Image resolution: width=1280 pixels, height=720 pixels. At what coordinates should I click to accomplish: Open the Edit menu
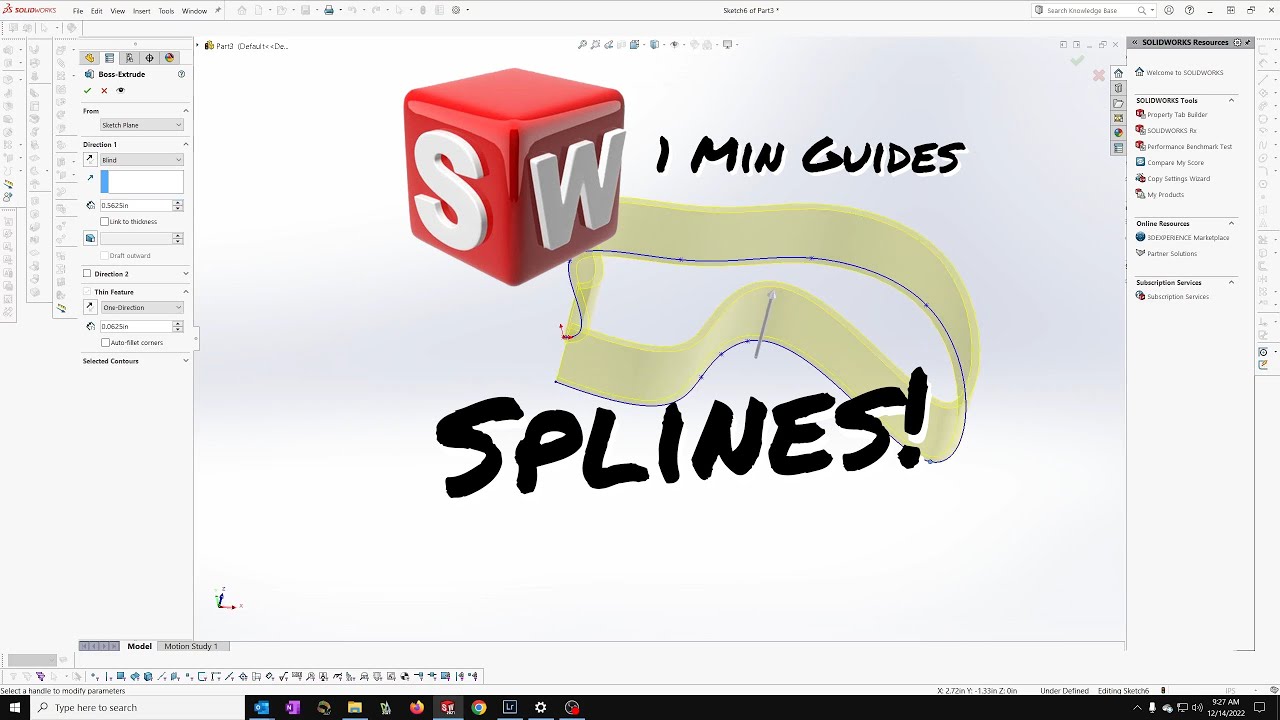(x=96, y=11)
